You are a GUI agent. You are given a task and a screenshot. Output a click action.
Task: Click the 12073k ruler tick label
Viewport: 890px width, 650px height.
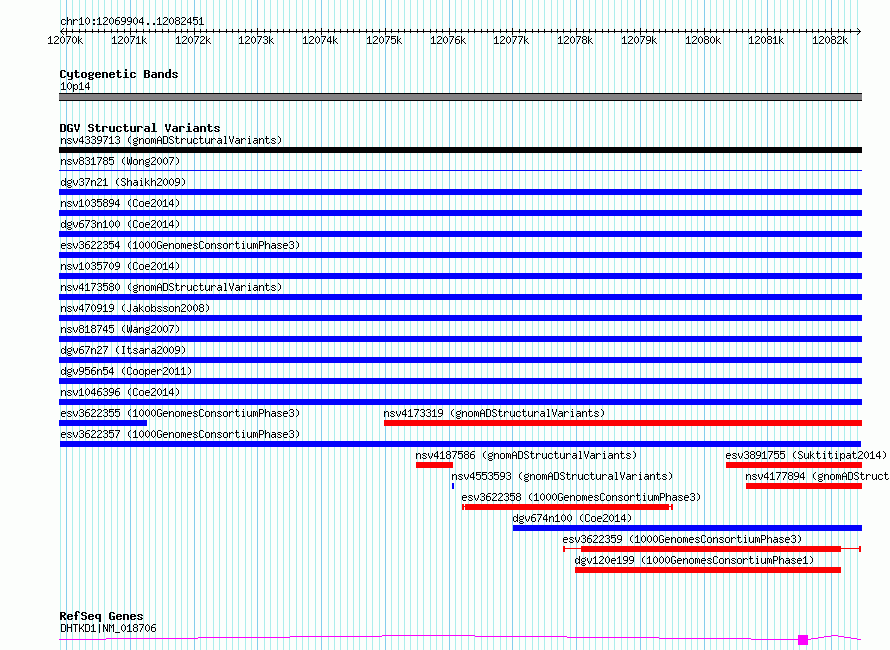click(x=256, y=40)
